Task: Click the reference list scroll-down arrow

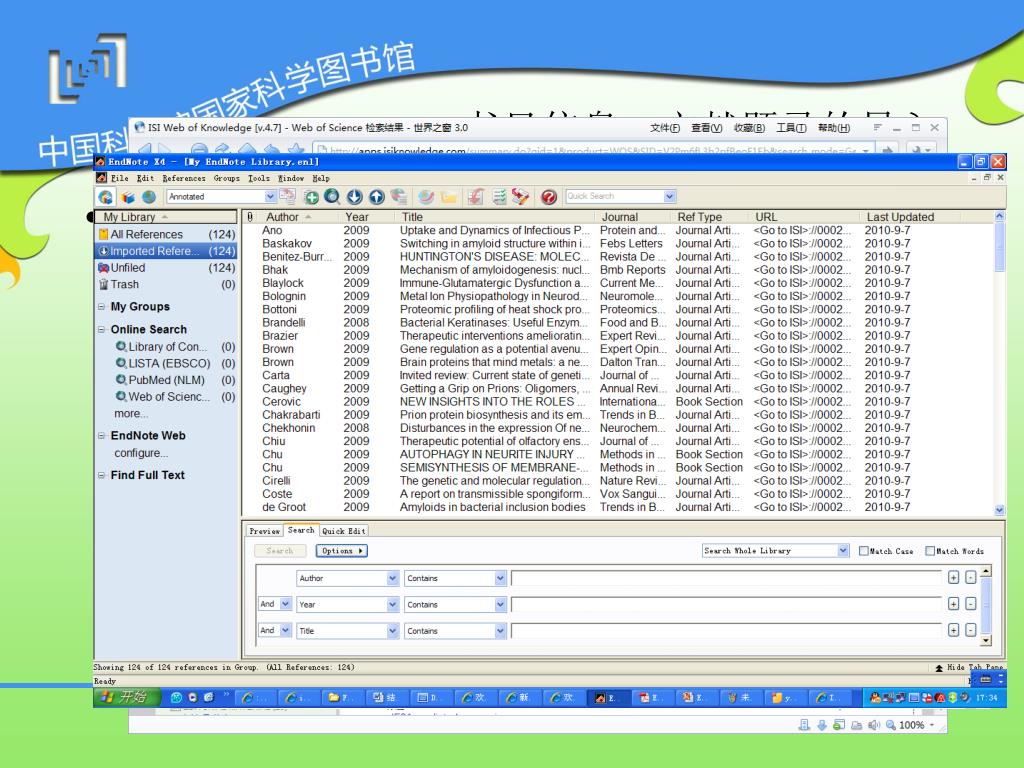Action: tap(999, 510)
